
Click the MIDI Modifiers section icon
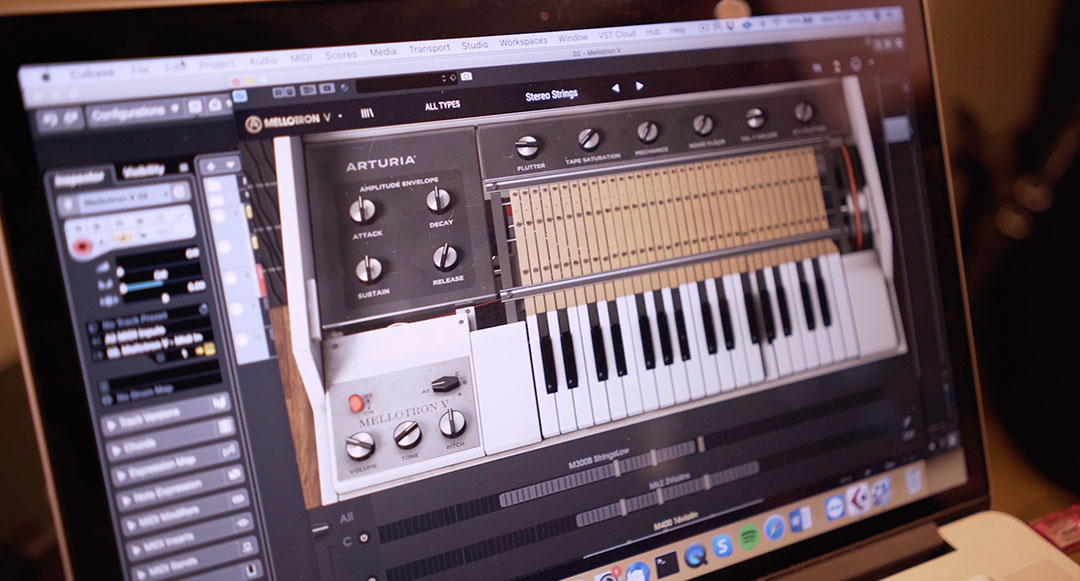click(x=239, y=499)
